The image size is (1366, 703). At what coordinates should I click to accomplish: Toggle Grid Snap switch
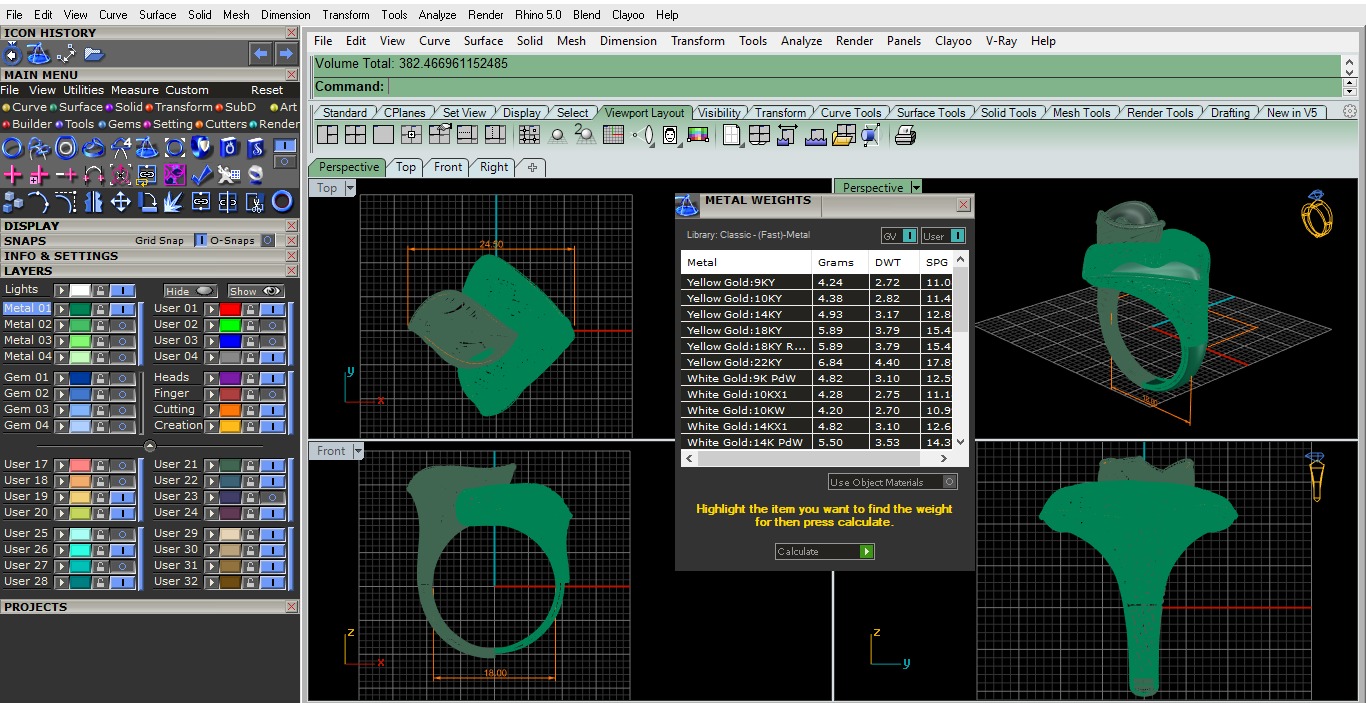[x=200, y=240]
